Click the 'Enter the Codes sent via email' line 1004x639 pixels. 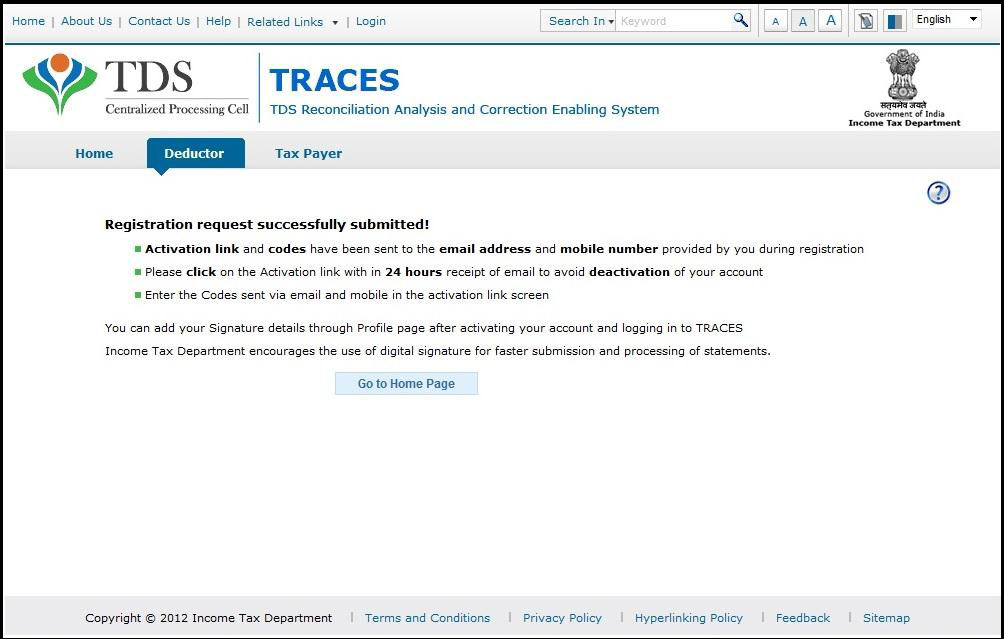pos(346,295)
